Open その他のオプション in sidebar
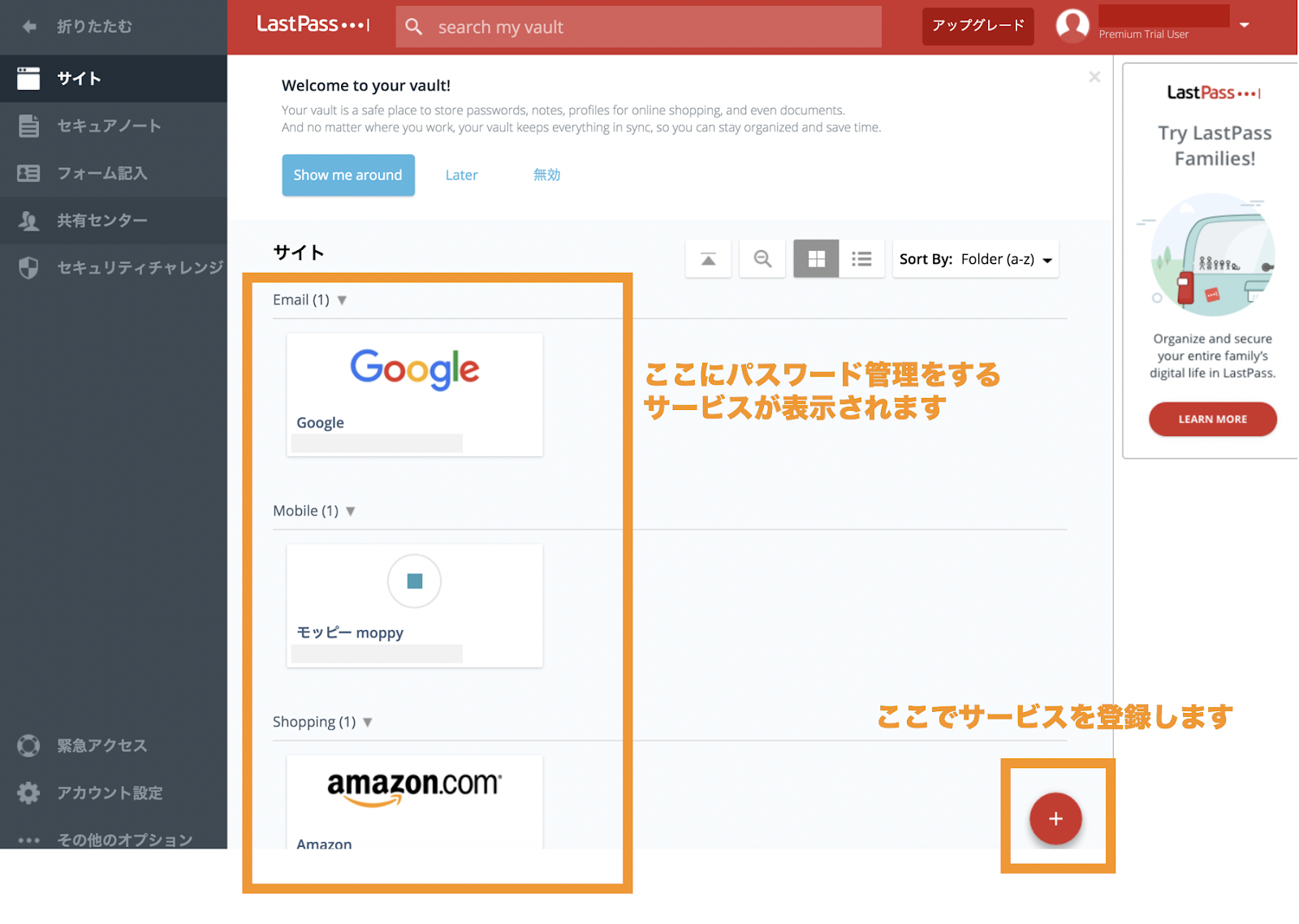This screenshot has height=924, width=1299. [x=114, y=840]
